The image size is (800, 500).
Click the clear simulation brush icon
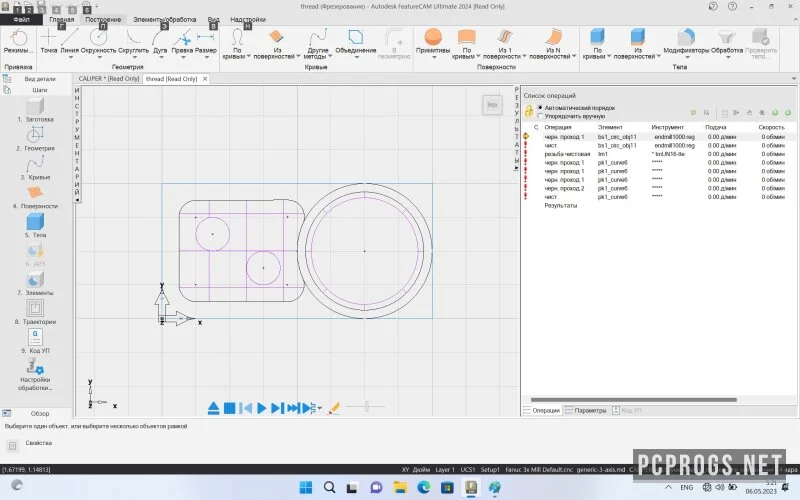tap(334, 408)
